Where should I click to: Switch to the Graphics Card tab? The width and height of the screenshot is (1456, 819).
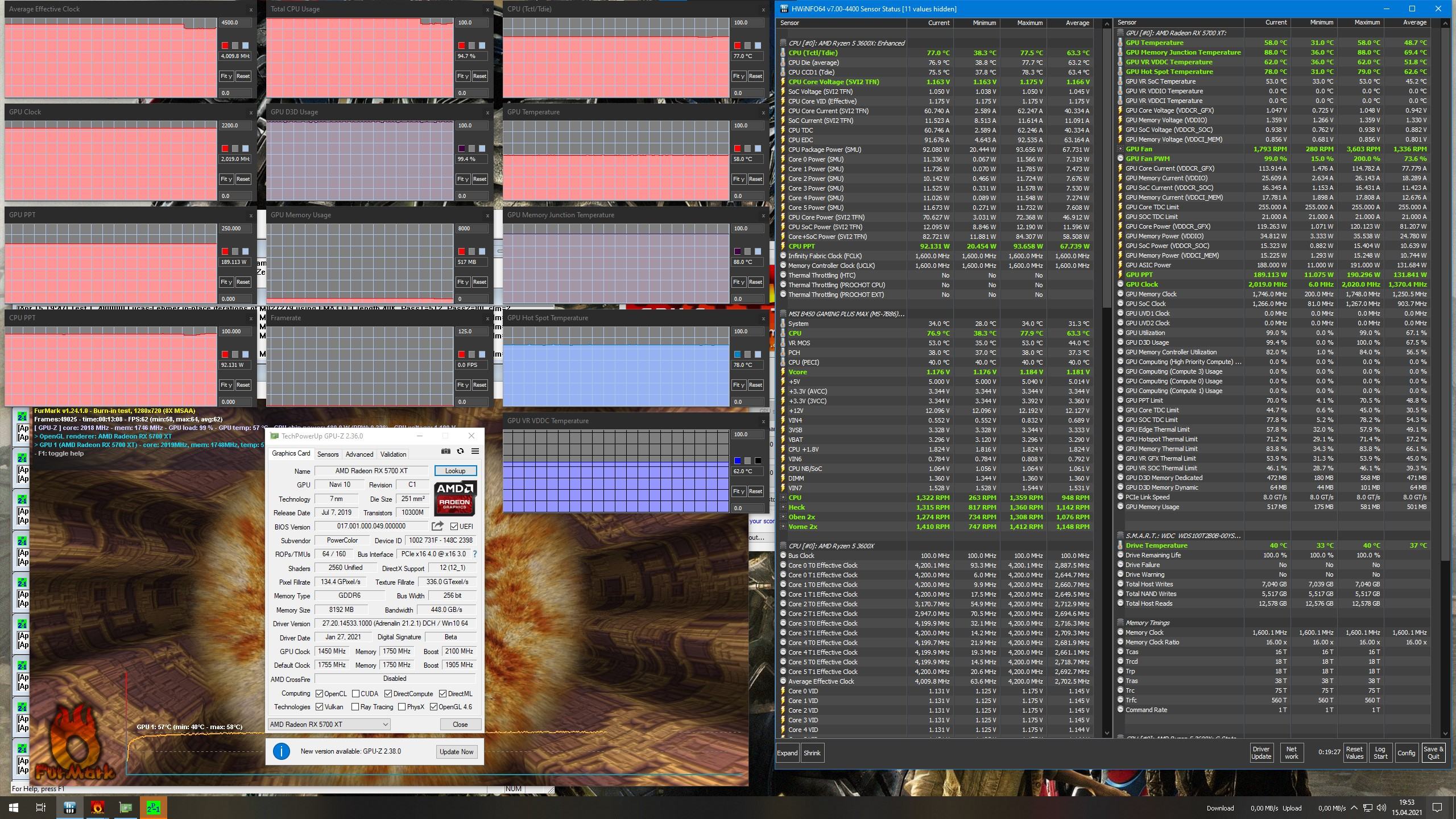pyautogui.click(x=291, y=453)
